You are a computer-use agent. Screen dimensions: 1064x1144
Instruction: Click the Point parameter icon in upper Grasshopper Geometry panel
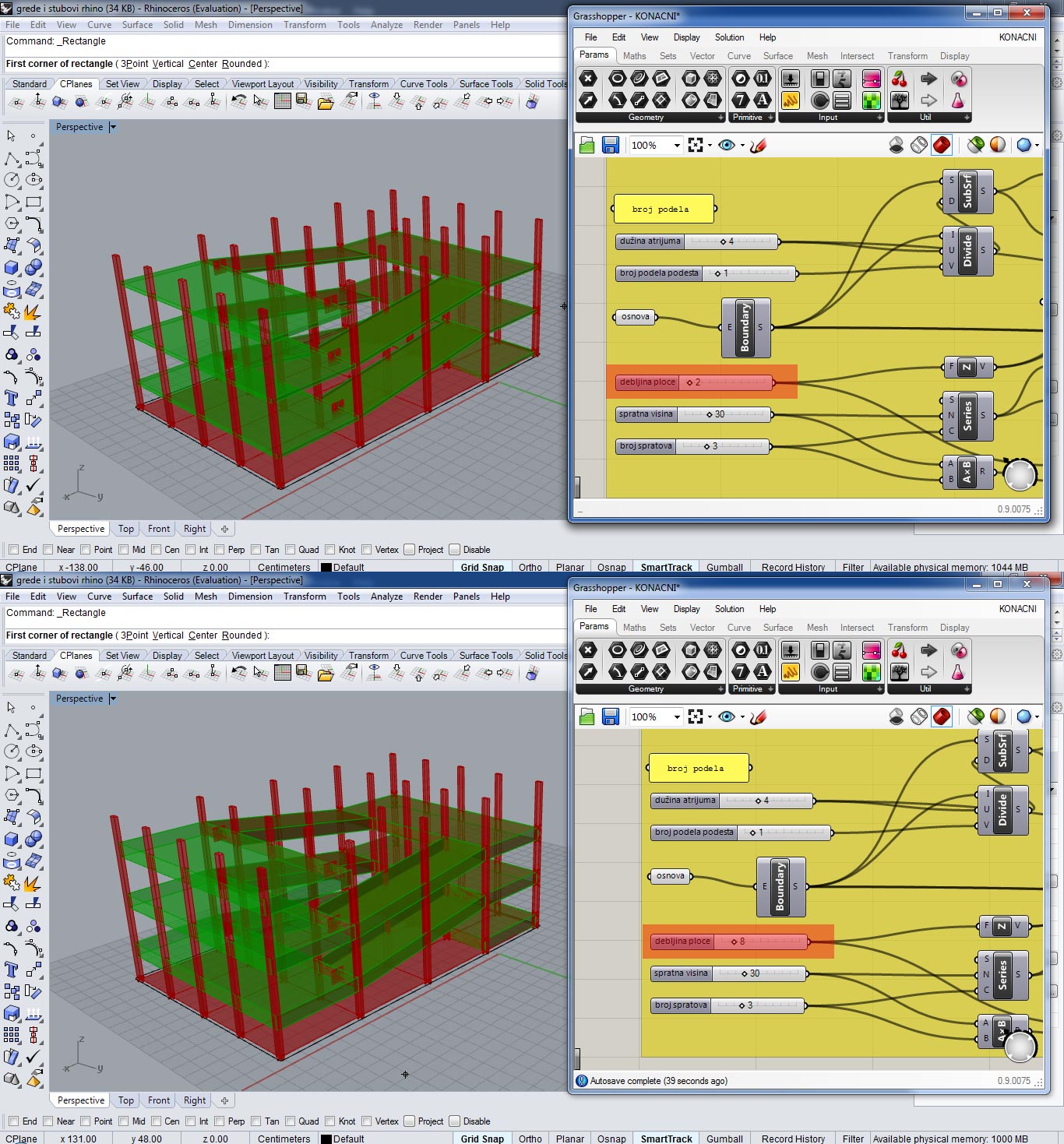(x=588, y=79)
